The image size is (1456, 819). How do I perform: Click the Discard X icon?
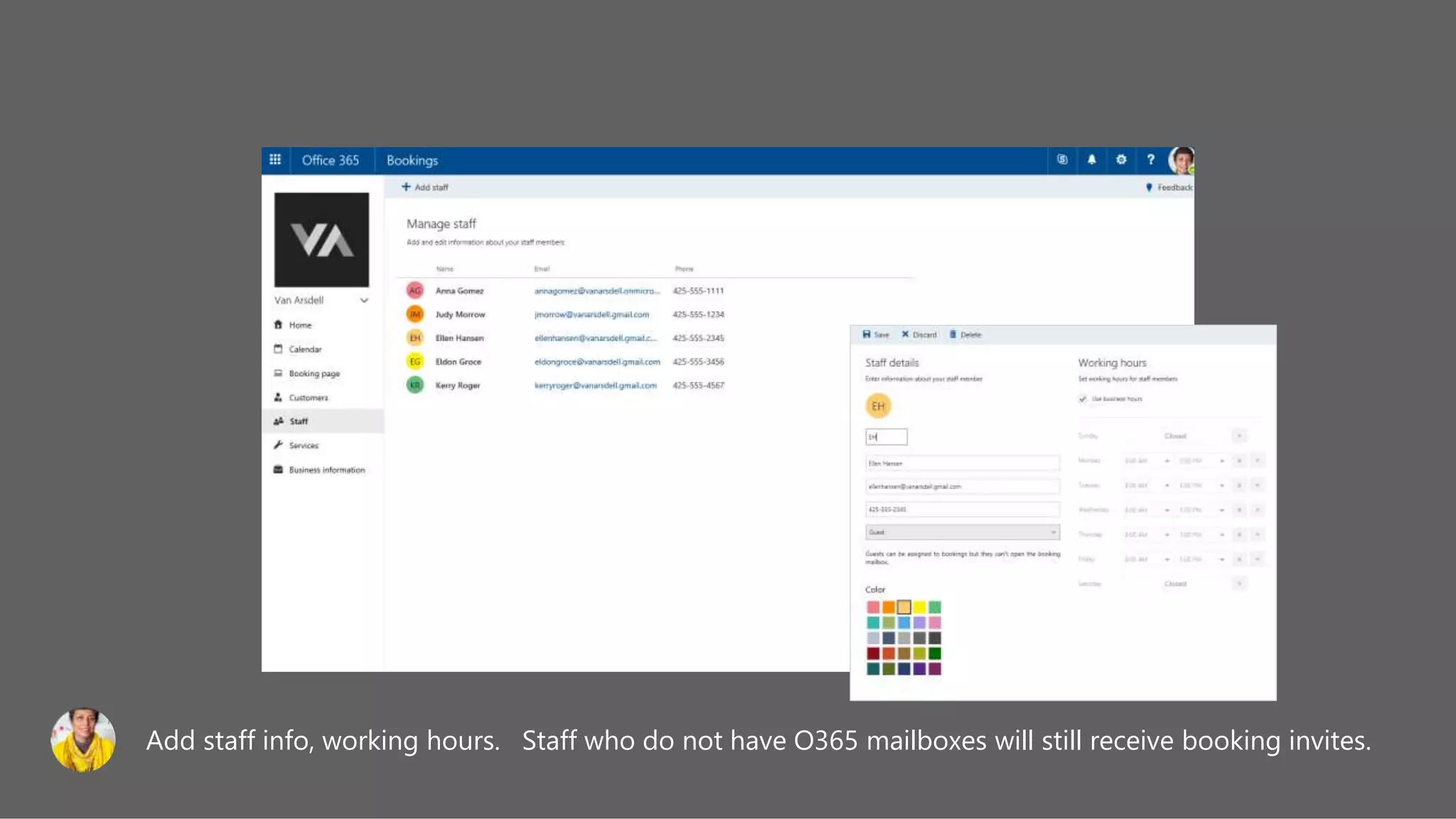(x=905, y=334)
